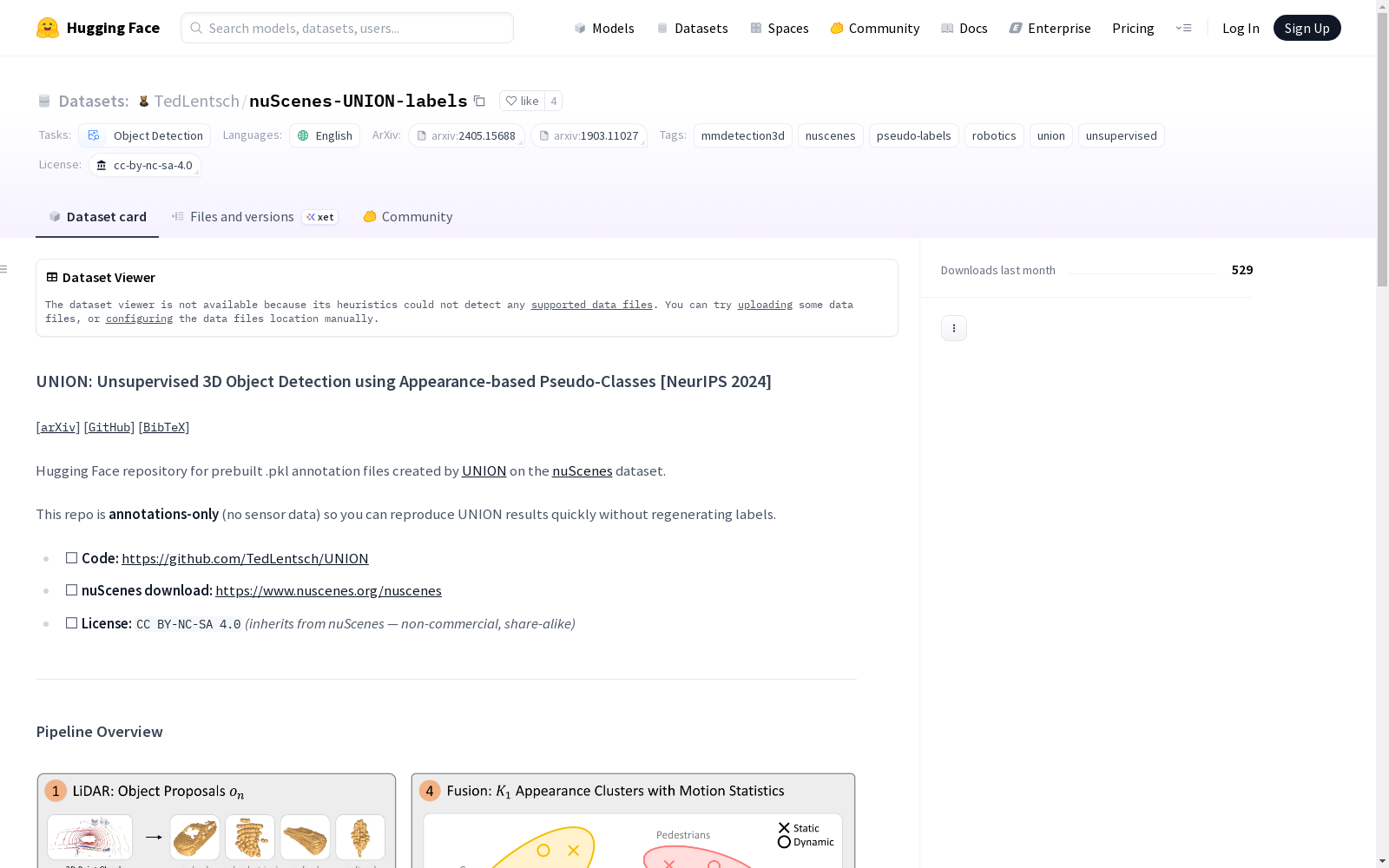
Task: Filter by Object Detection task
Action: pos(145,135)
